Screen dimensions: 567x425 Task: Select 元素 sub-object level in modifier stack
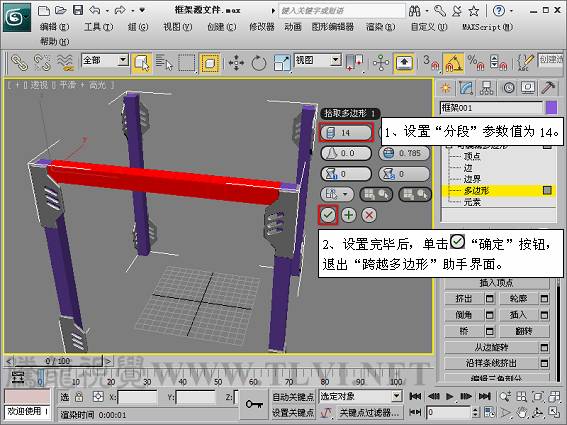tap(472, 202)
